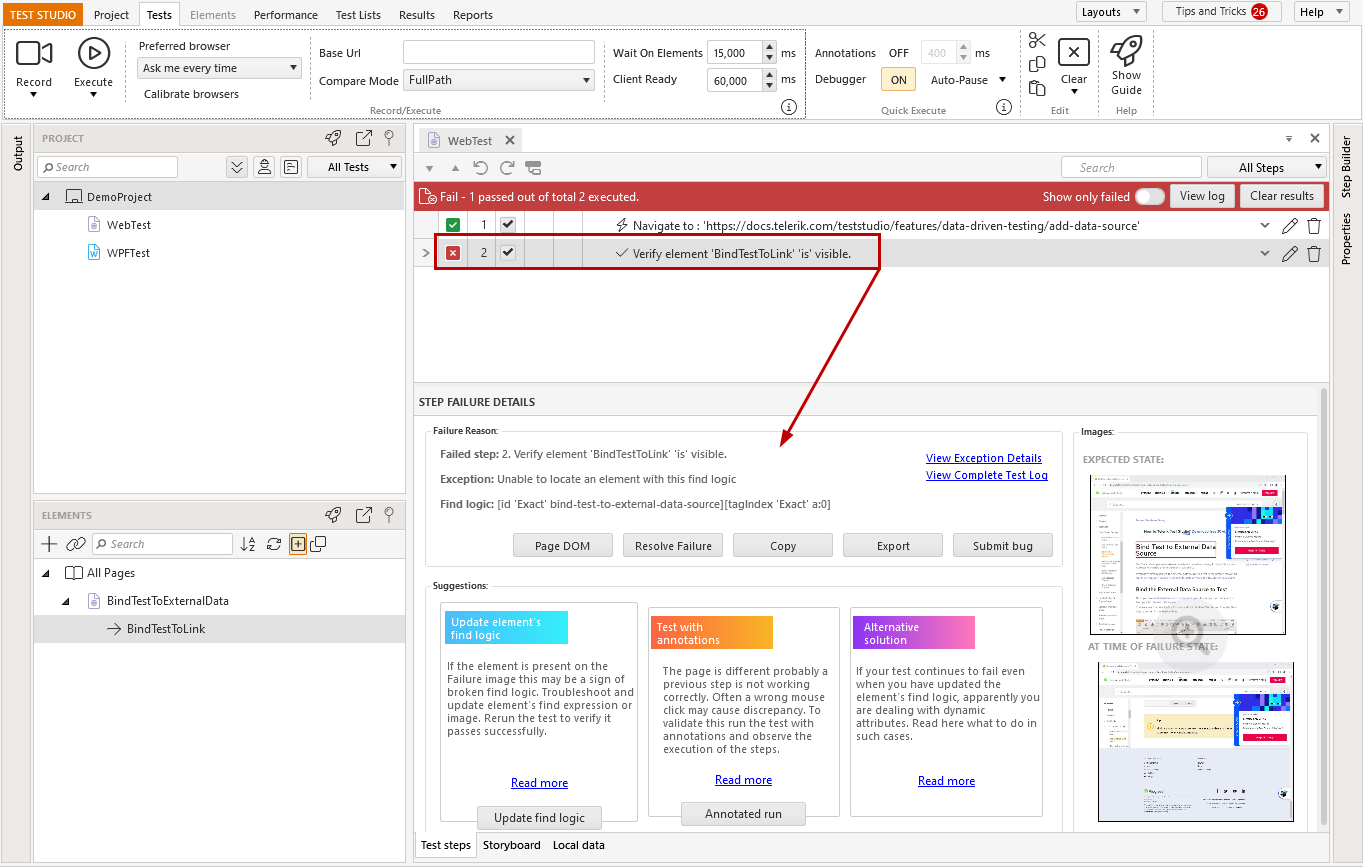This screenshot has width=1363, height=867.
Task: Click the Clear results button
Action: pos(1282,196)
